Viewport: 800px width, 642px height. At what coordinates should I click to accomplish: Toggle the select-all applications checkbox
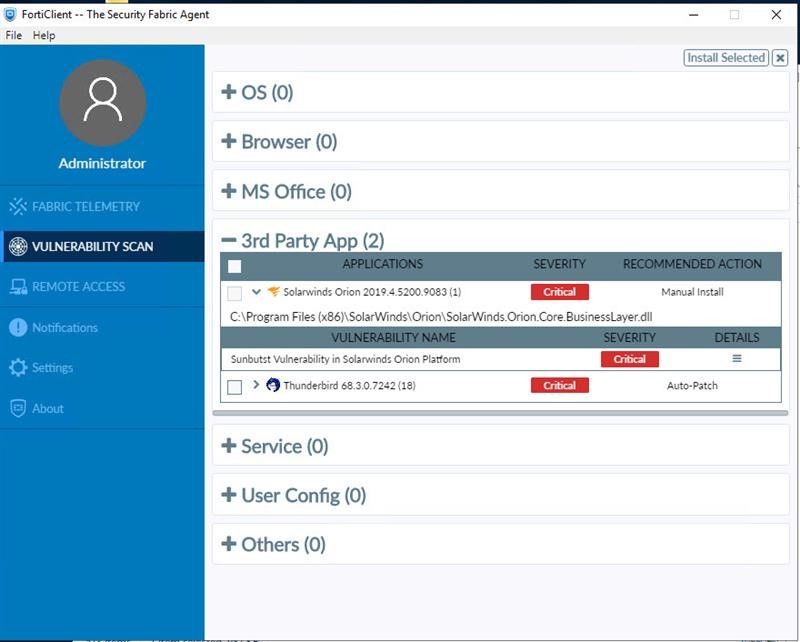click(x=235, y=266)
